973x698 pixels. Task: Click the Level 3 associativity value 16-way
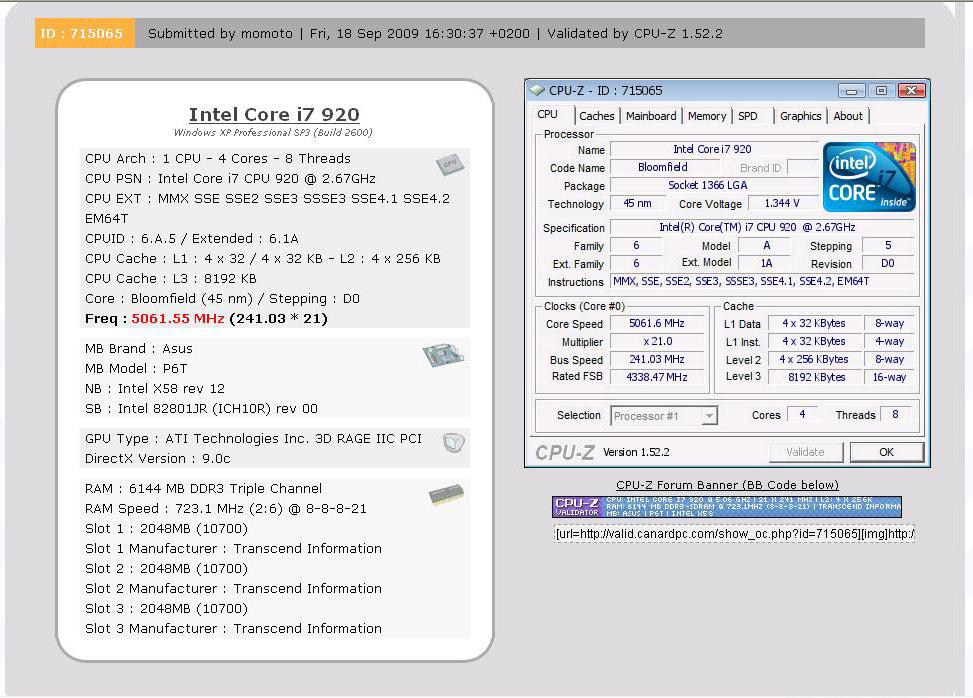(x=889, y=377)
